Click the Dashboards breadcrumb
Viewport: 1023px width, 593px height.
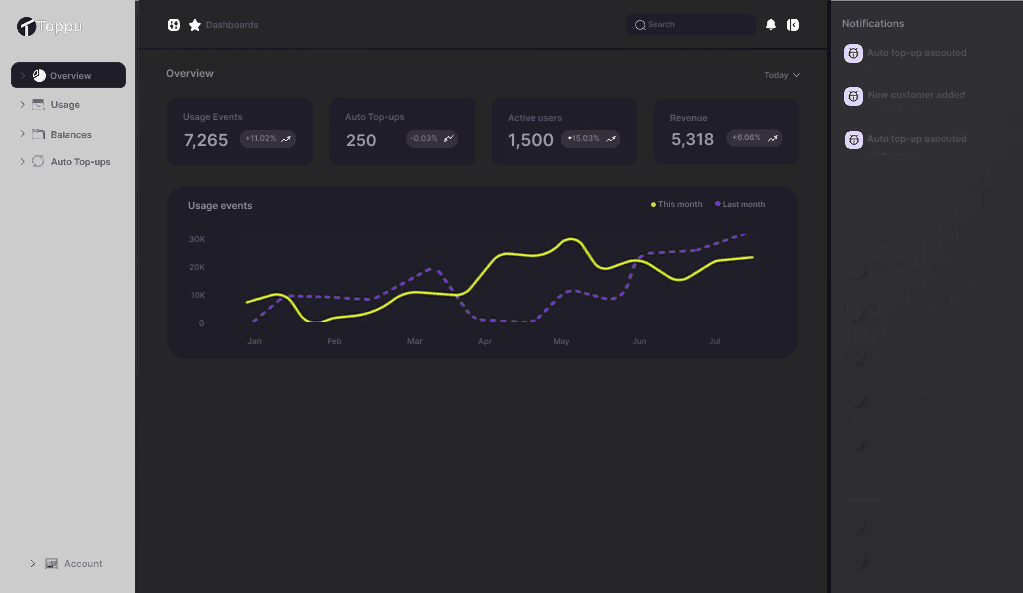pos(232,25)
